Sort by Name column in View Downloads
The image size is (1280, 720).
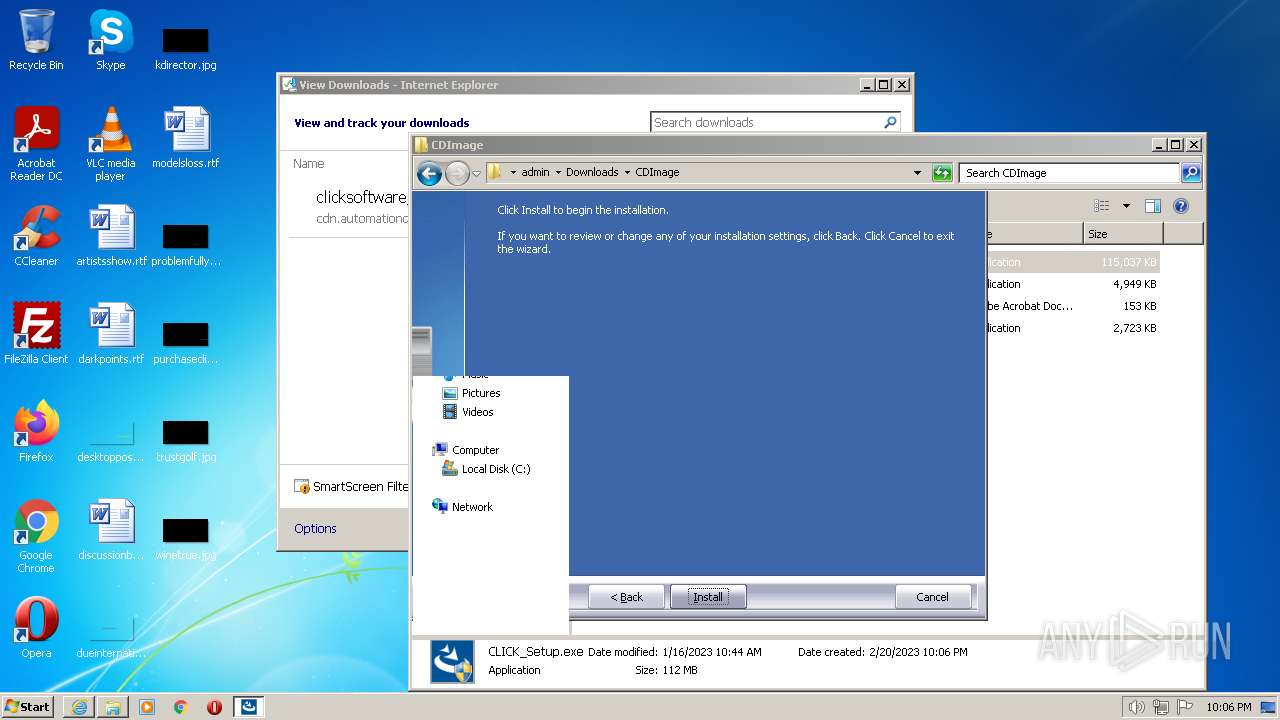[x=309, y=163]
